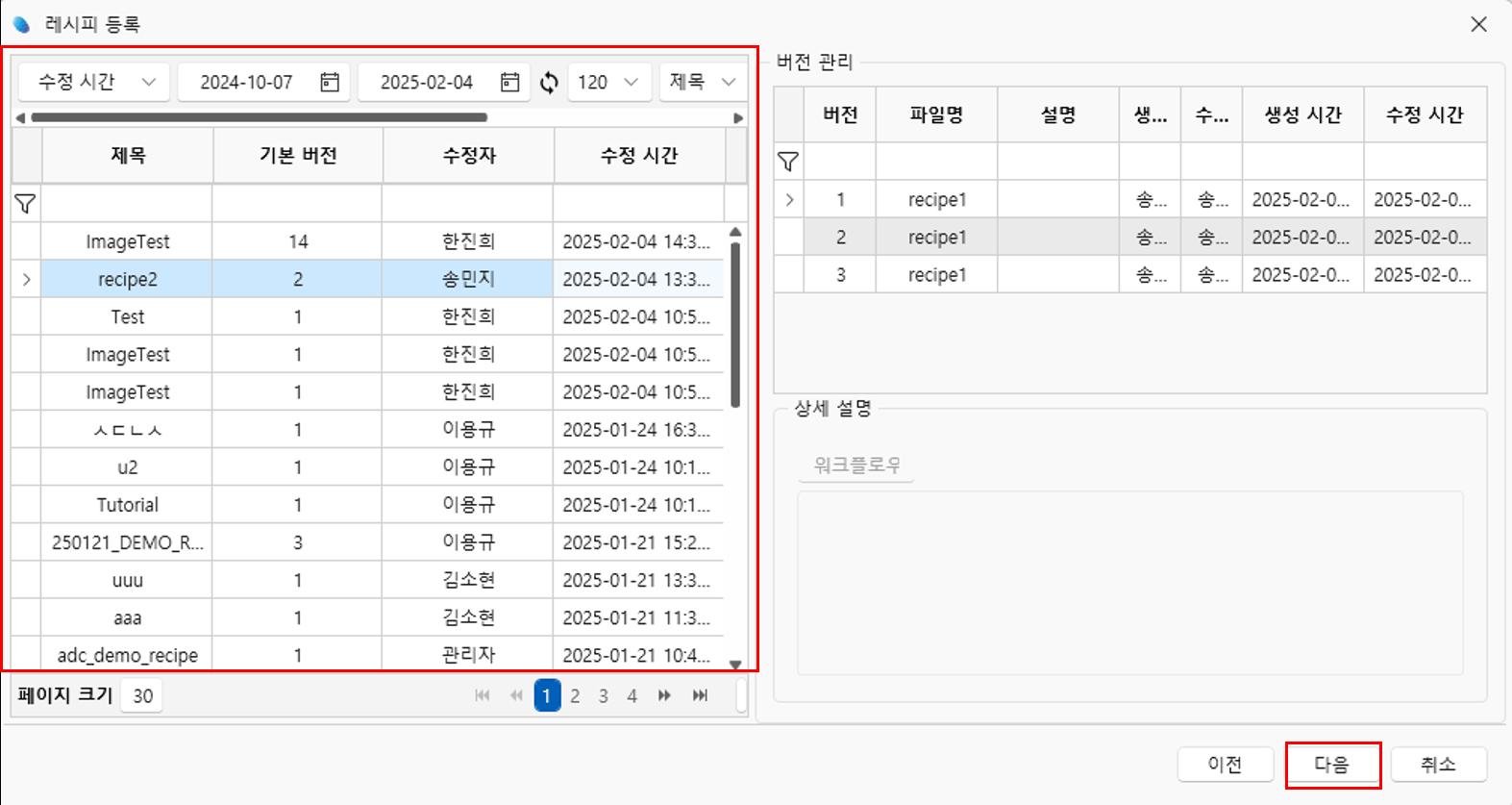This screenshot has height=805, width=1512.
Task: Go to the last page of results
Action: 701,695
